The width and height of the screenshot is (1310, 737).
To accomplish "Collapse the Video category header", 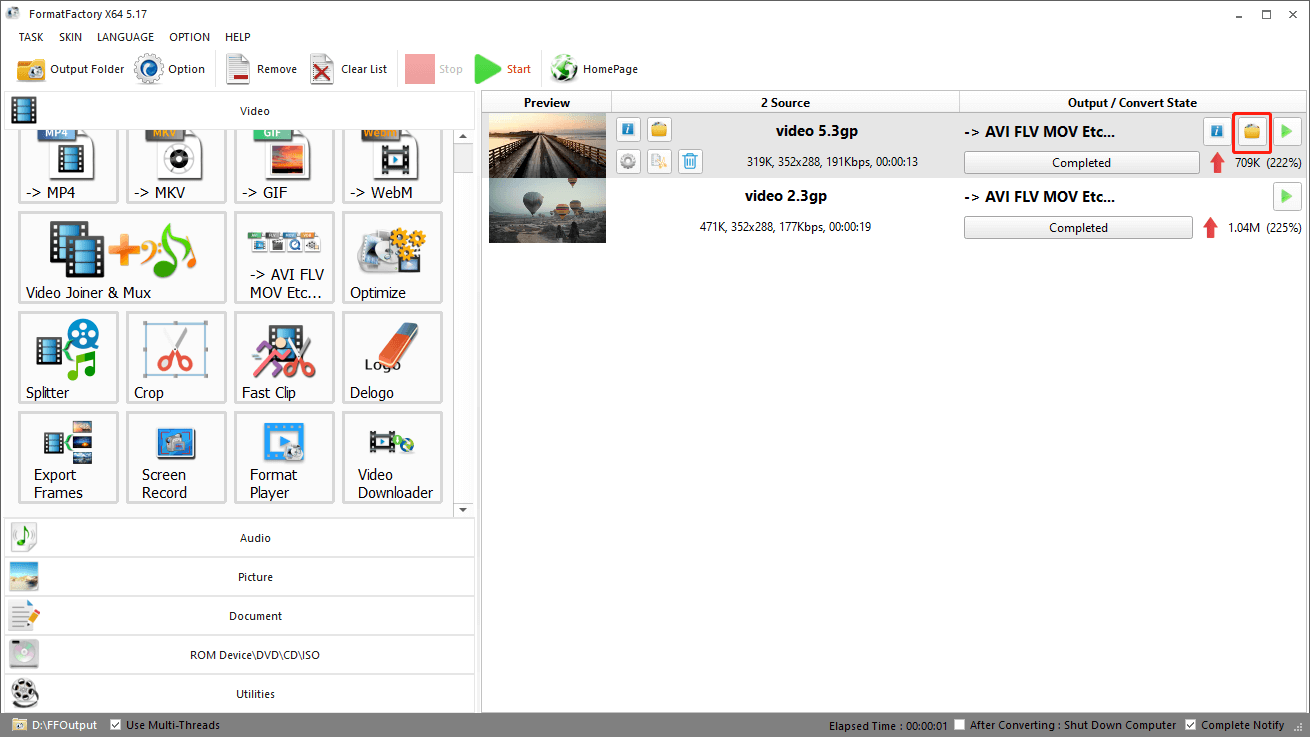I will tap(240, 111).
